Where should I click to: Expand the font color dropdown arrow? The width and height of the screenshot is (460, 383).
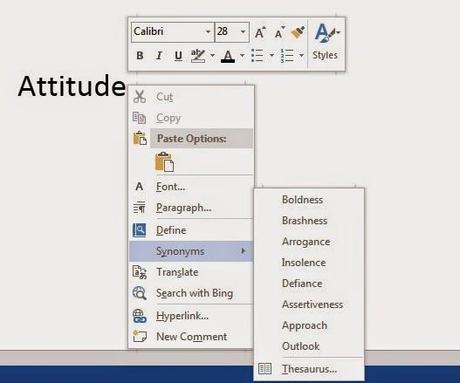[242, 55]
